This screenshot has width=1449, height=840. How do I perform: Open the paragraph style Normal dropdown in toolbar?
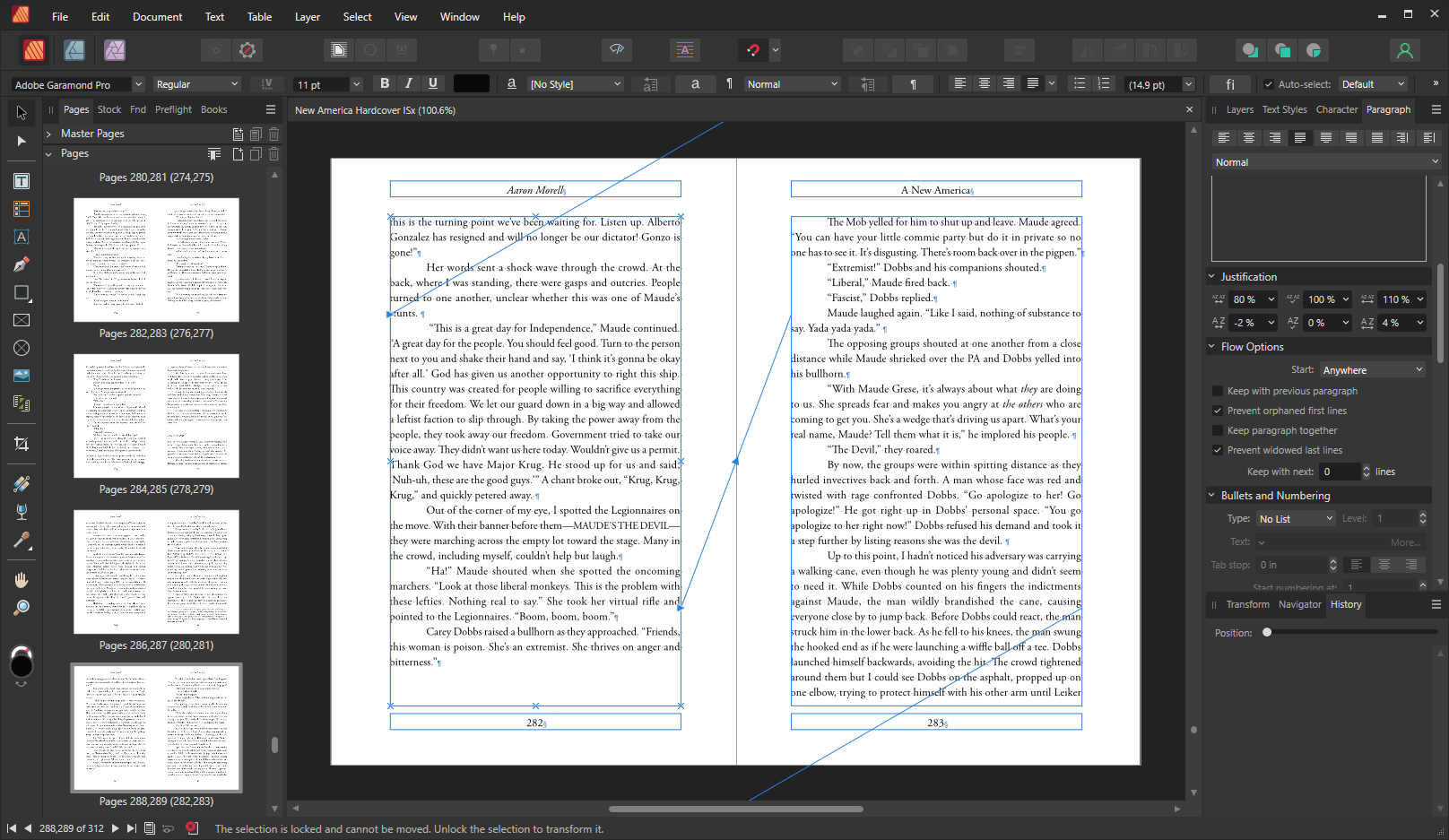793,84
